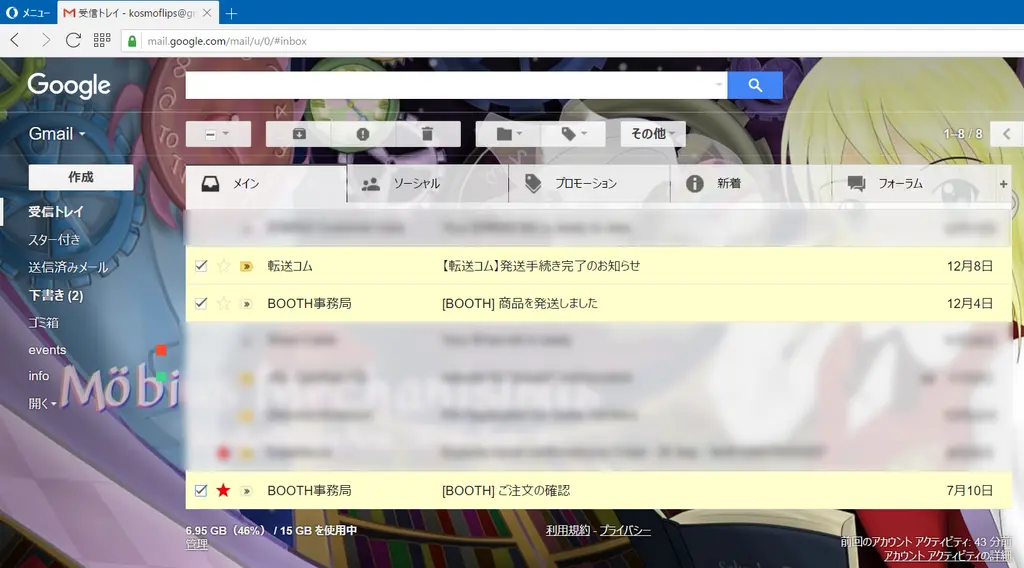Go back in browser history
This screenshot has height=568, width=1024.
pos(15,40)
